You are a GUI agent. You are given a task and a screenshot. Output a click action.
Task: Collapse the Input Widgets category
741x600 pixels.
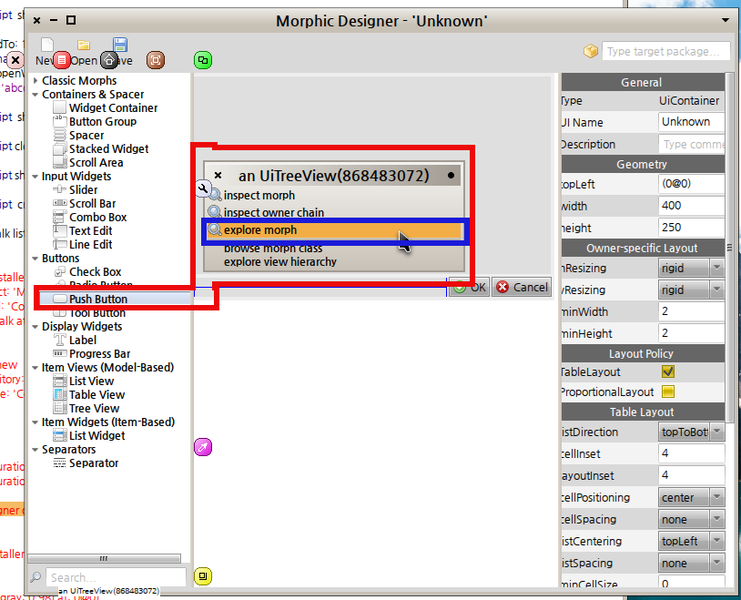tap(36, 177)
